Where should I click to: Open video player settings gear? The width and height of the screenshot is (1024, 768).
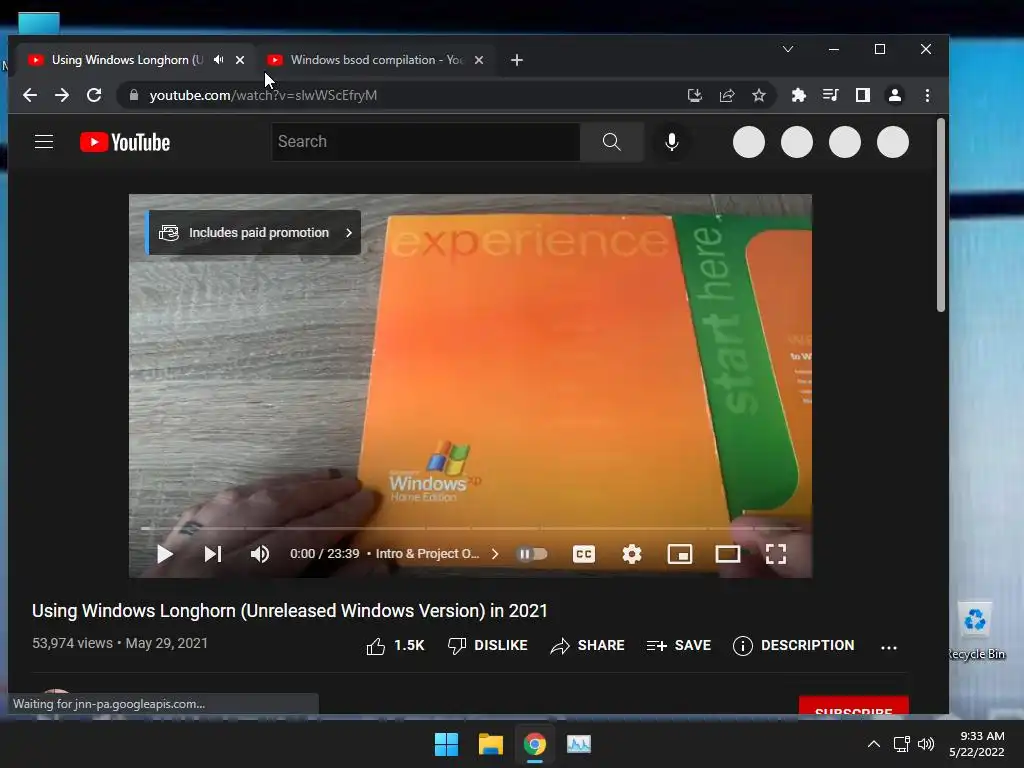point(632,554)
